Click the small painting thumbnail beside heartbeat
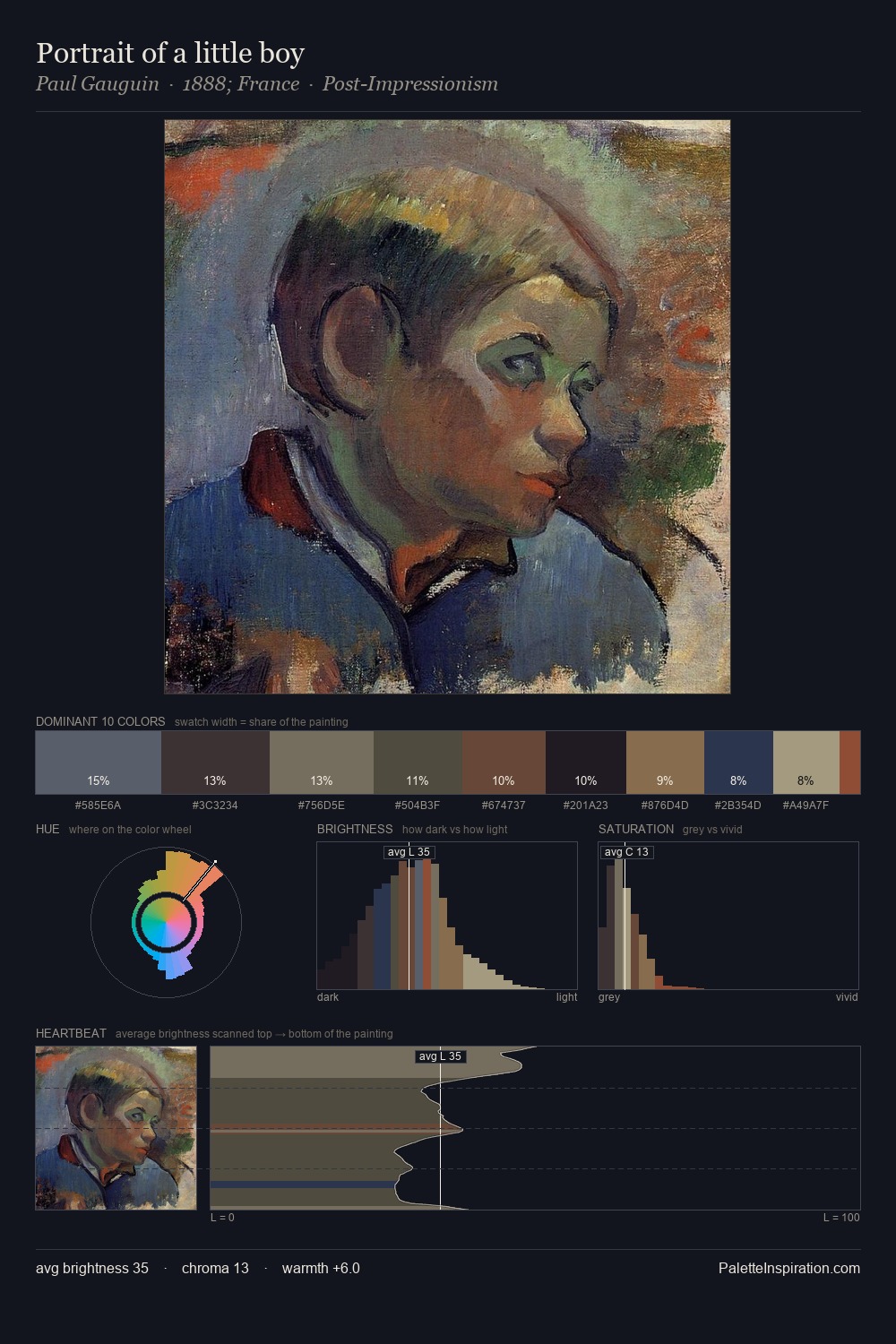Viewport: 896px width, 1344px height. pos(116,1128)
